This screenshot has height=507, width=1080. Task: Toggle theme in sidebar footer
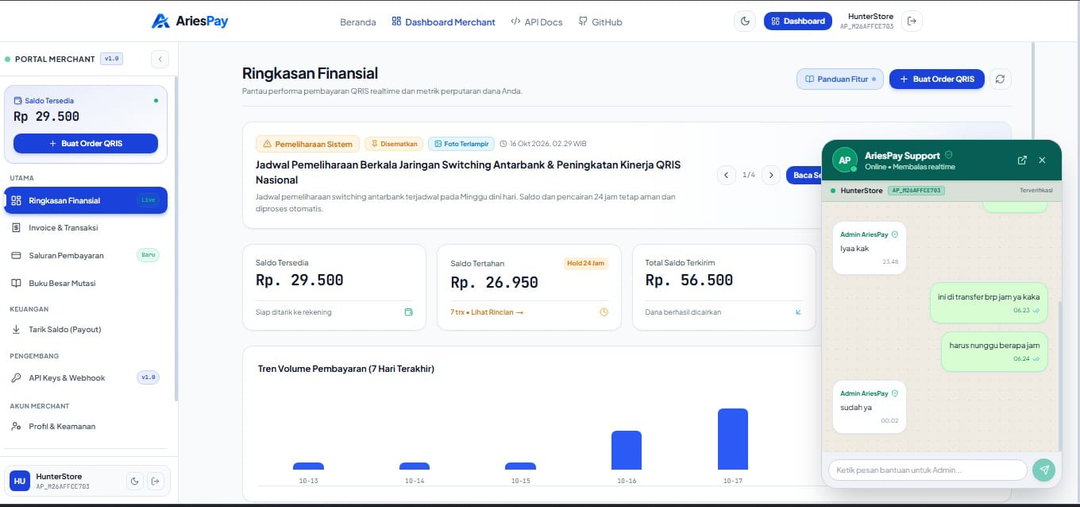pyautogui.click(x=135, y=481)
